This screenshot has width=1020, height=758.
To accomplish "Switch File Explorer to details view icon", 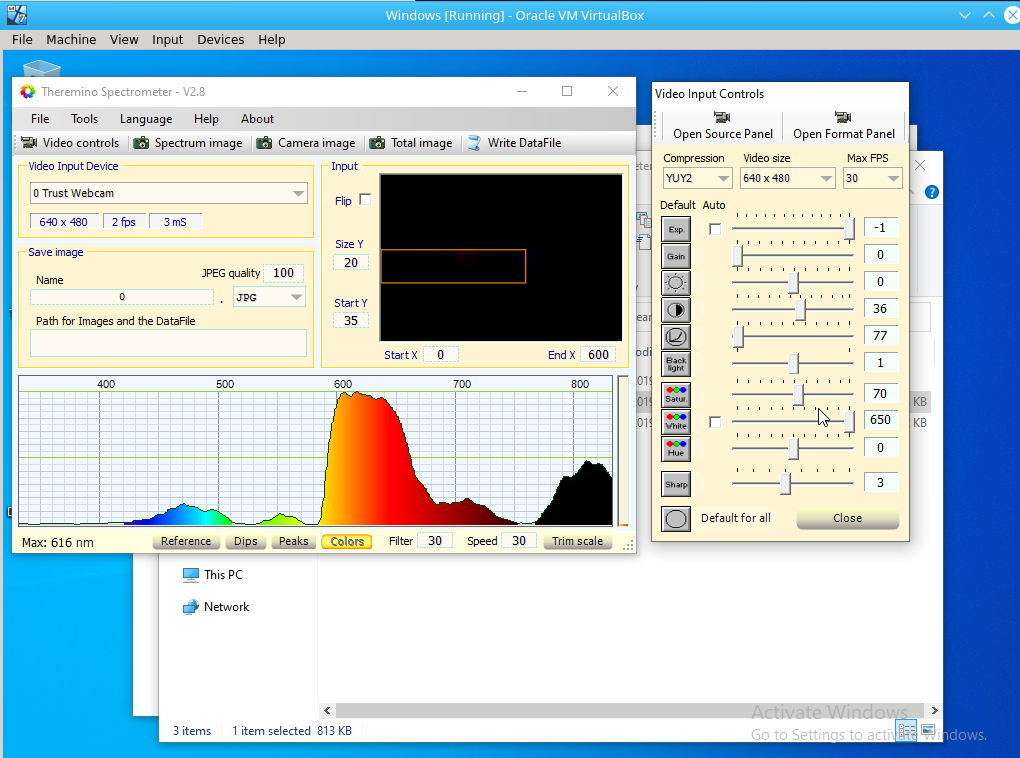I will point(907,730).
